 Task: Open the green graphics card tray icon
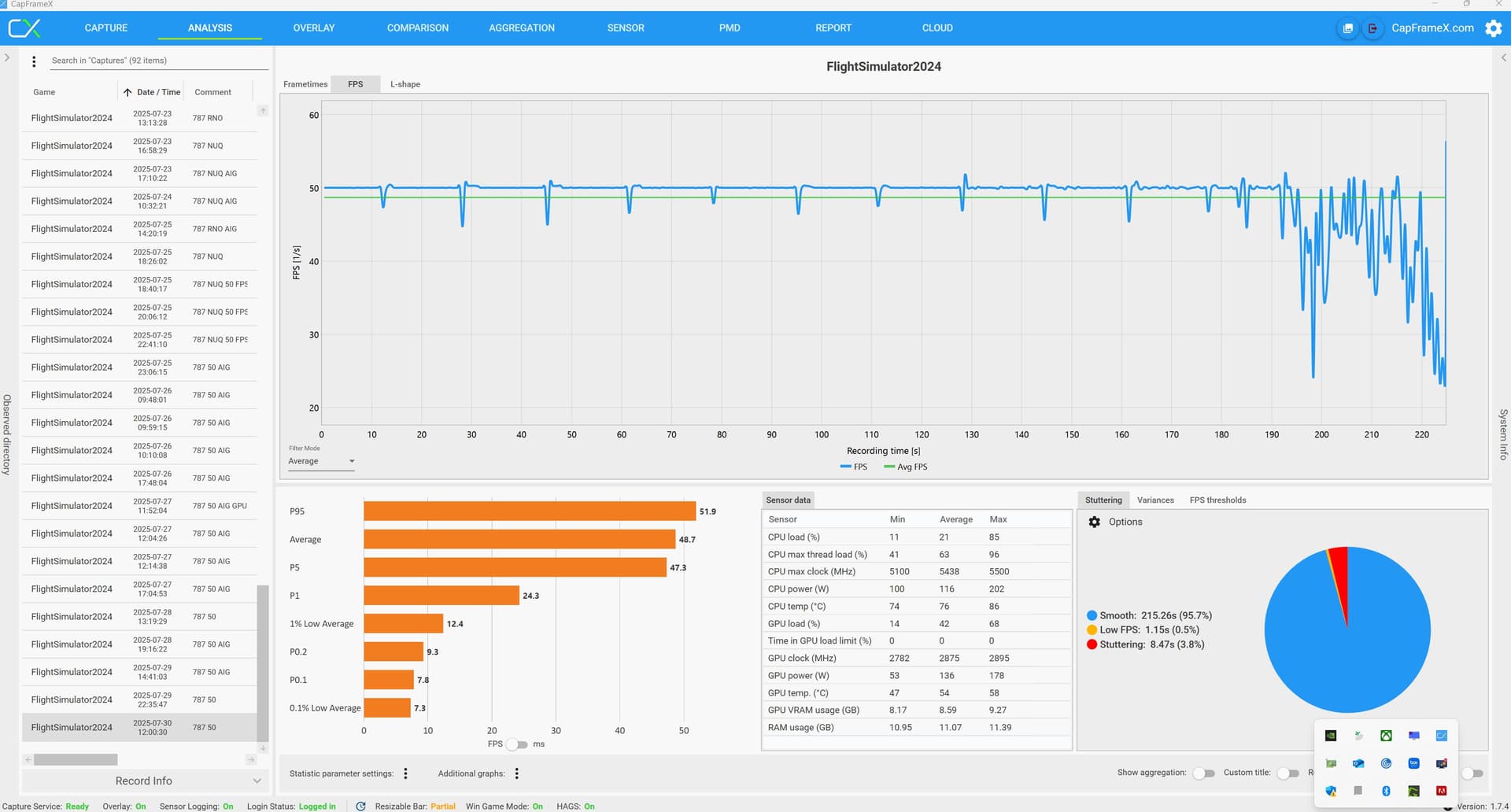coord(1331,763)
